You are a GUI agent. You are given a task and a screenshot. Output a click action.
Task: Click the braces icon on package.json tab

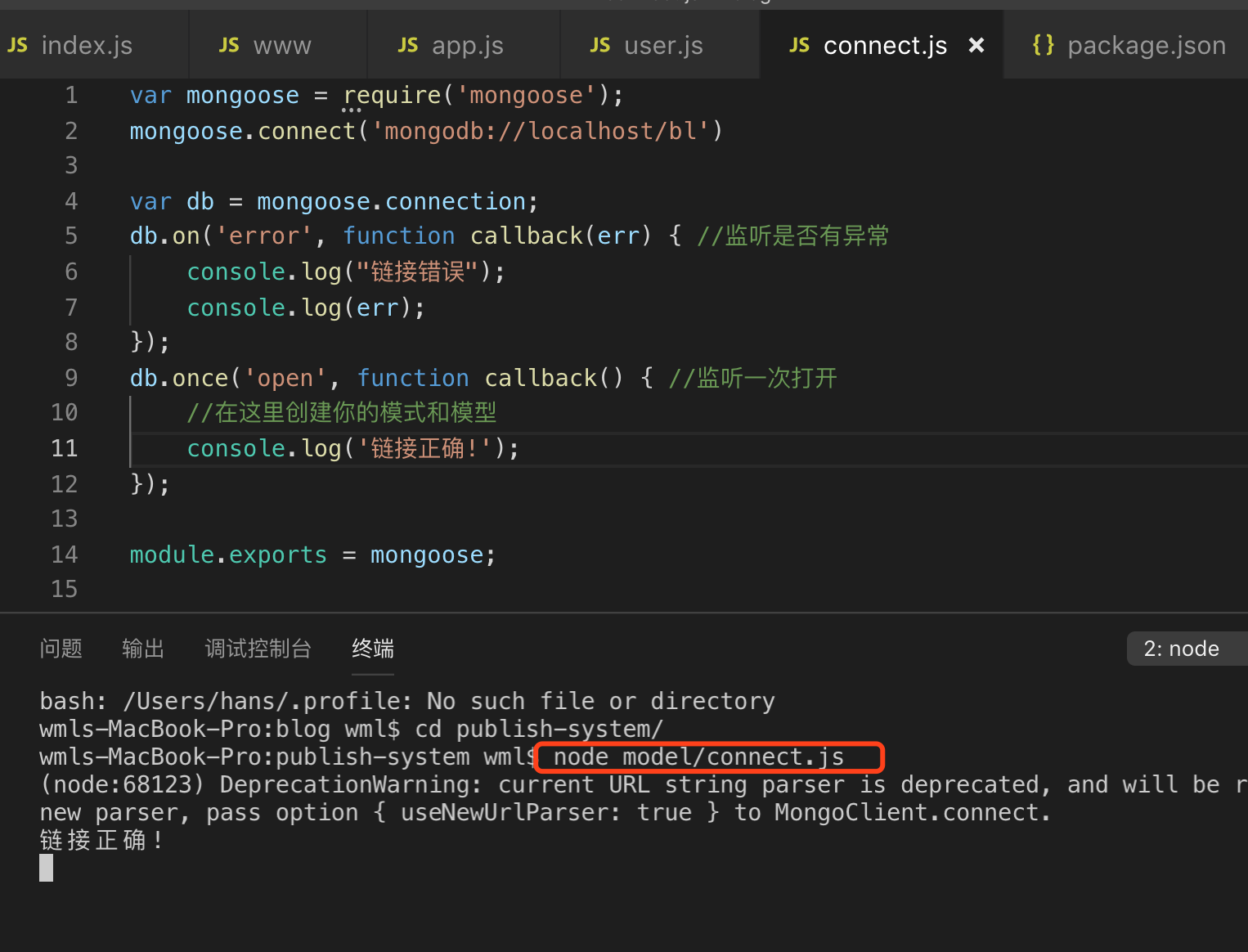pyautogui.click(x=1043, y=45)
